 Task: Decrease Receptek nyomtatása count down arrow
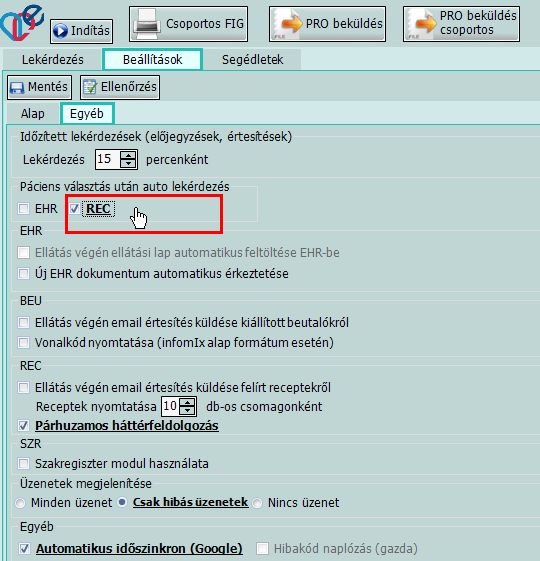tap(187, 411)
